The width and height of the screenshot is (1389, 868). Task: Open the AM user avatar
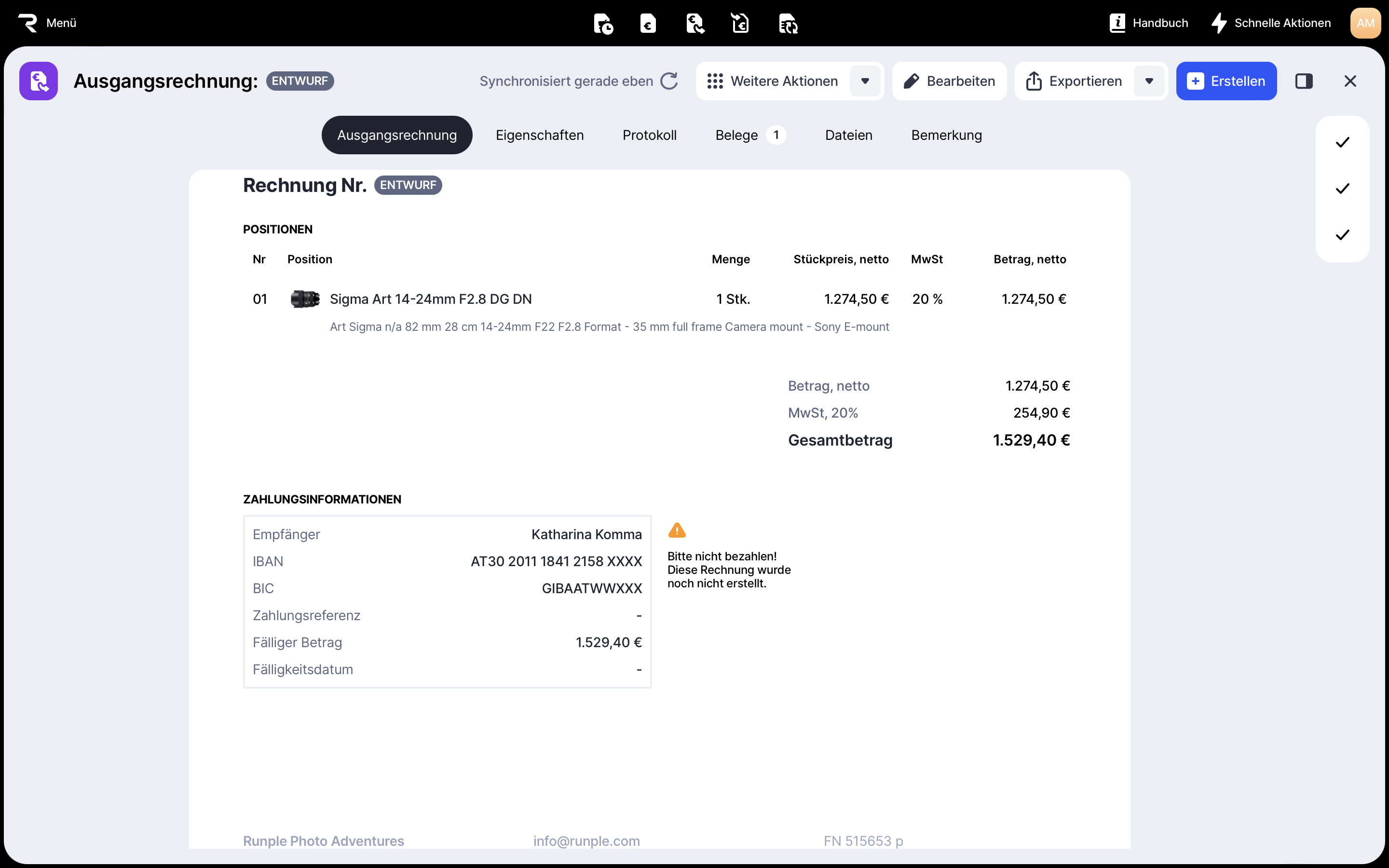click(1365, 23)
